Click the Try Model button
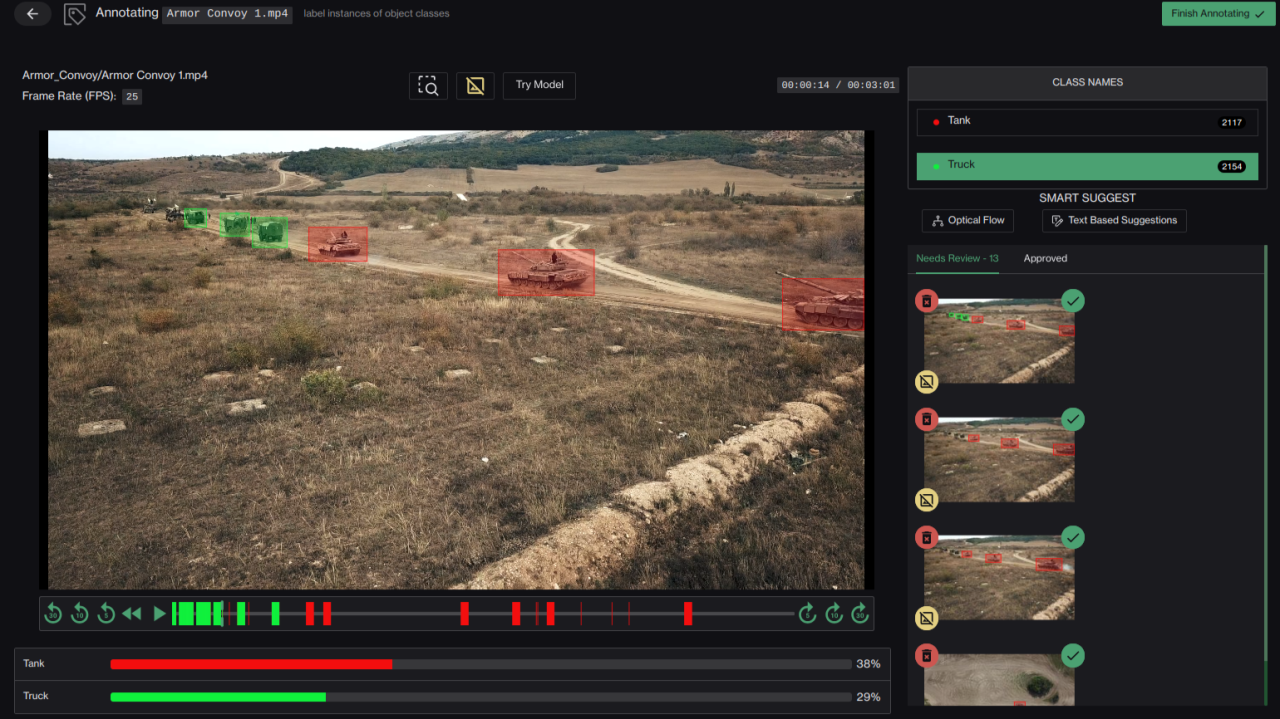 (x=539, y=85)
